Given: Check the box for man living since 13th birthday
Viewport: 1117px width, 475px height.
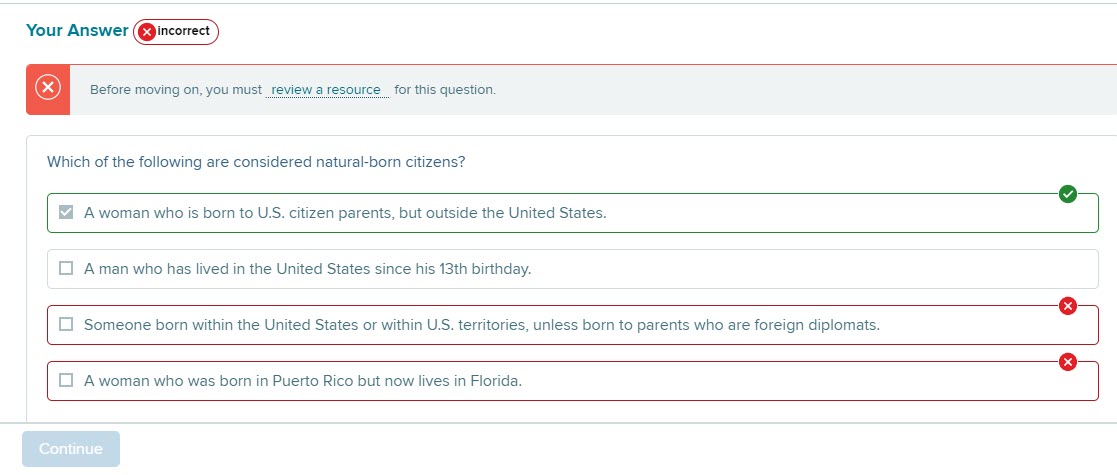Looking at the screenshot, I should 66,268.
